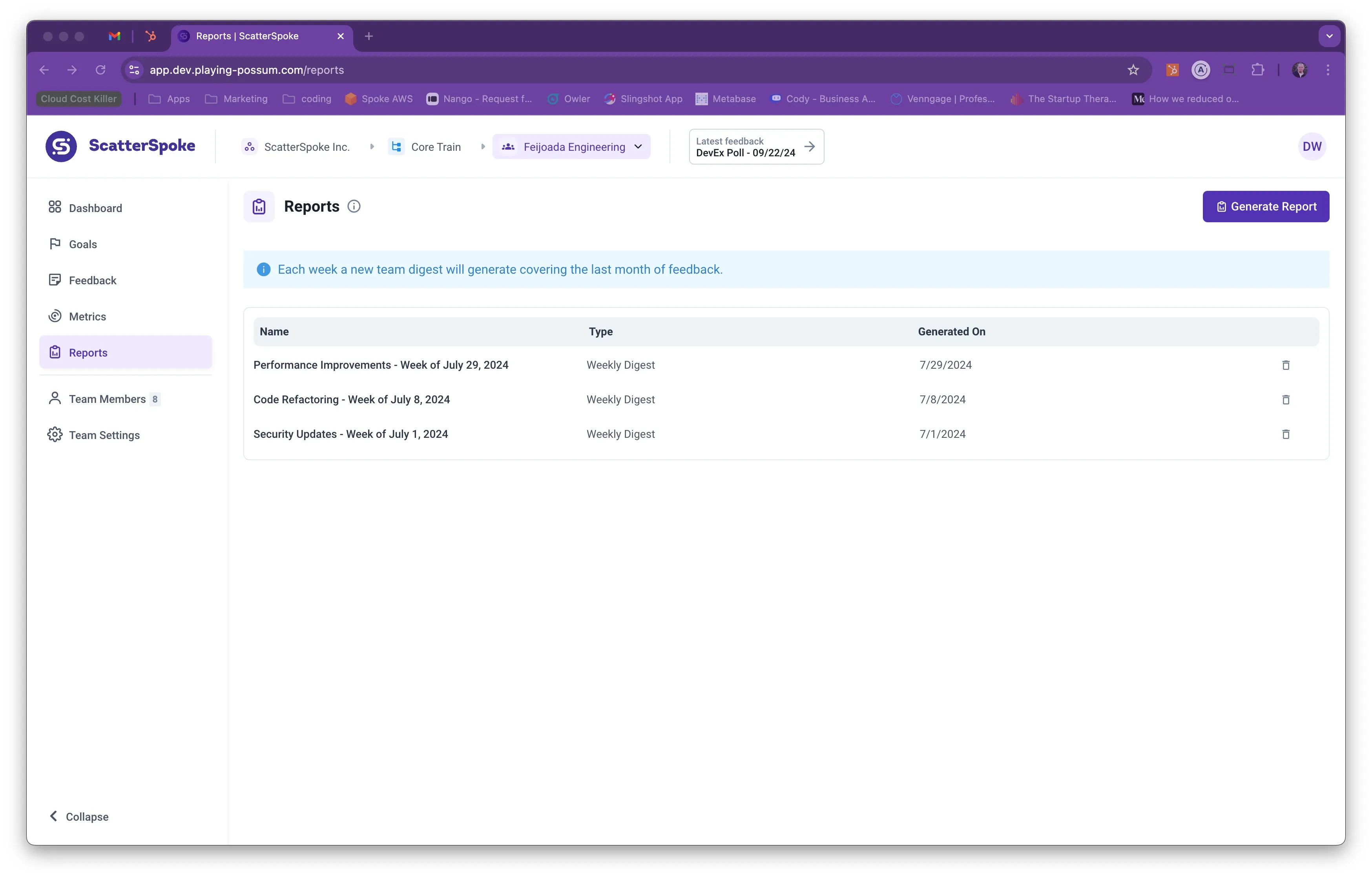Click trash icon for Security Updates report
Screen dimensions: 1372x878
(x=1285, y=434)
